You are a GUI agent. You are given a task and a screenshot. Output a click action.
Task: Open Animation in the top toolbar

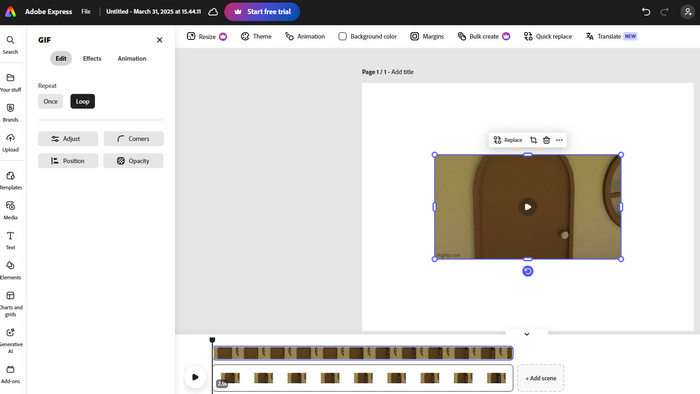[305, 37]
